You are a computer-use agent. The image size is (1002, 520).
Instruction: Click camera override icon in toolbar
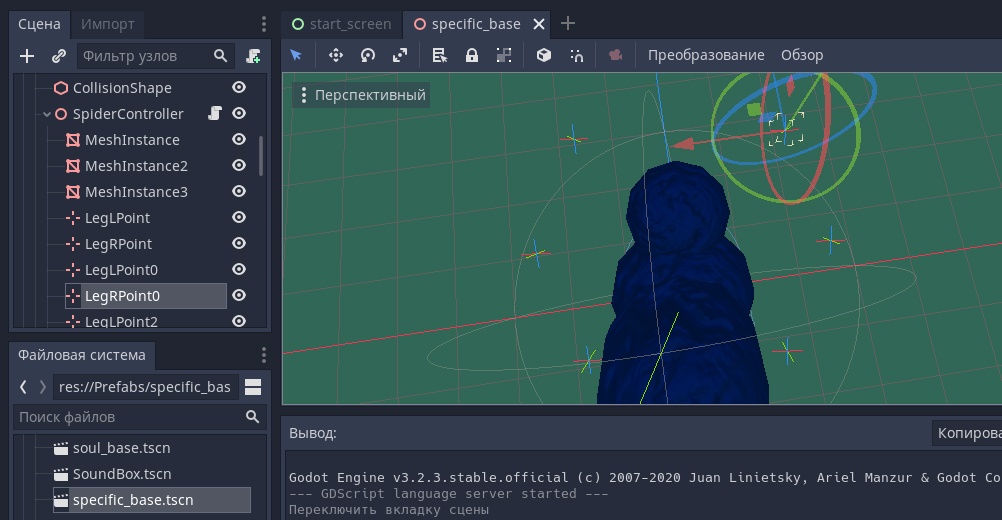pyautogui.click(x=615, y=55)
